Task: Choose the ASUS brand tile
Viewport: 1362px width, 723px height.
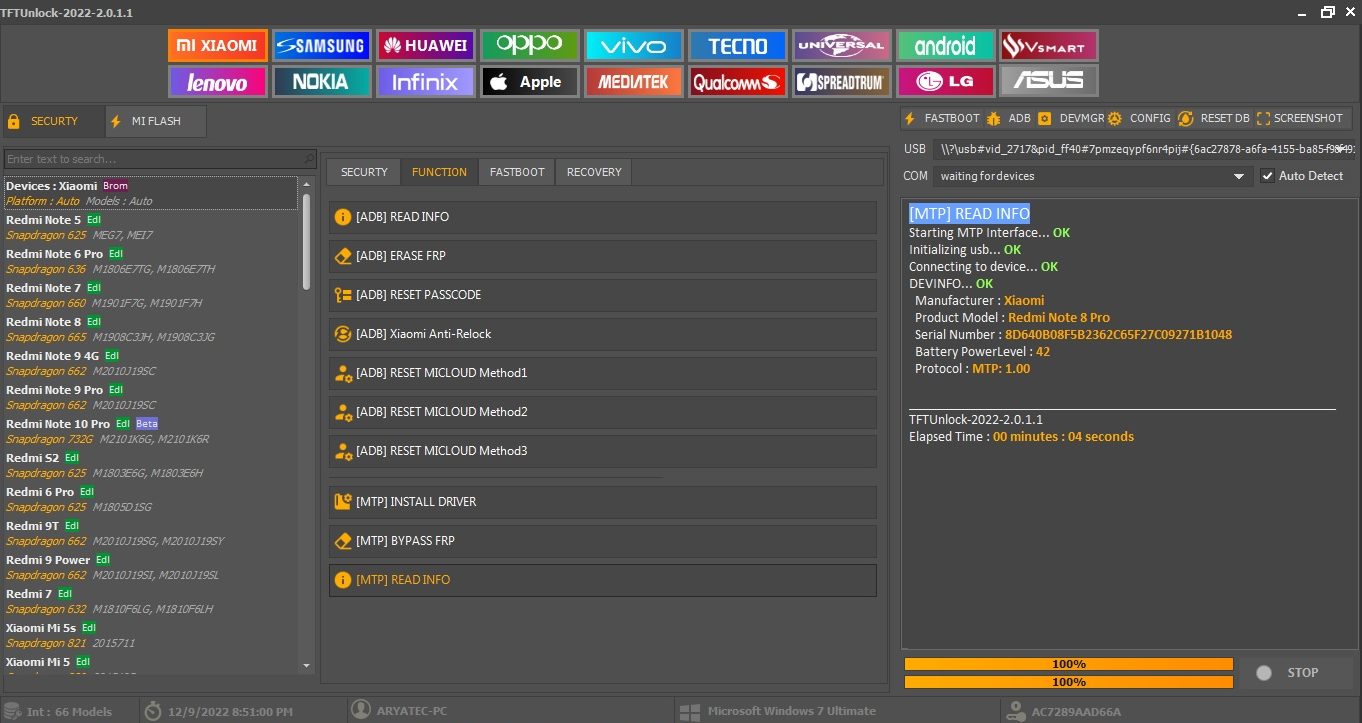Action: 1049,81
